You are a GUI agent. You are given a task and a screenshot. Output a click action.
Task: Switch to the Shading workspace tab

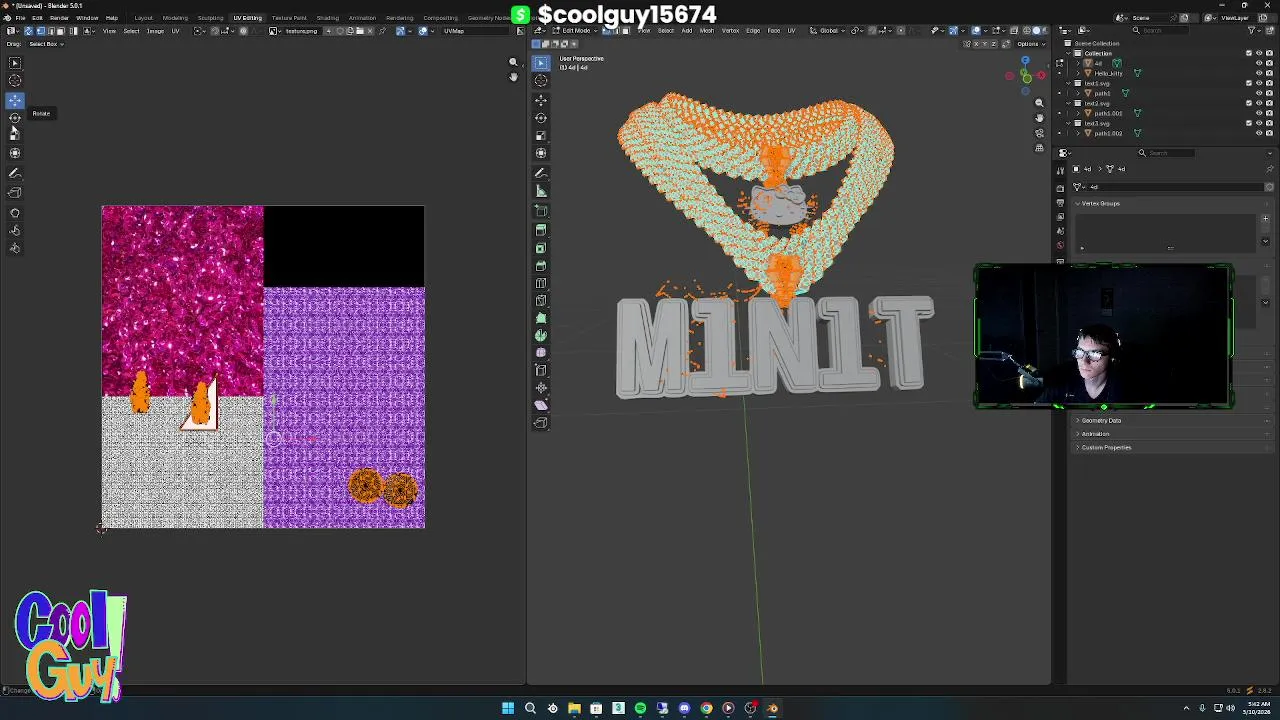[327, 18]
